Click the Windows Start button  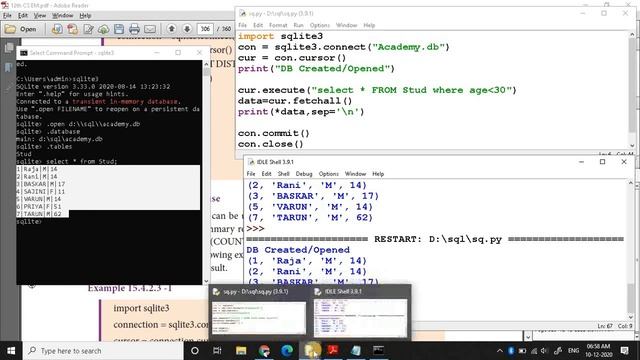(x=11, y=351)
